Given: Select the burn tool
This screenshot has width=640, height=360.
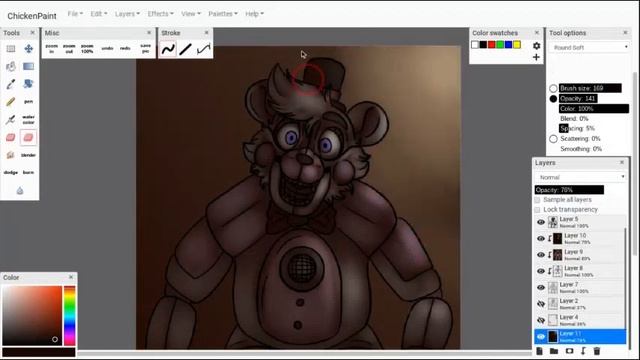Looking at the screenshot, I should click(x=29, y=173).
